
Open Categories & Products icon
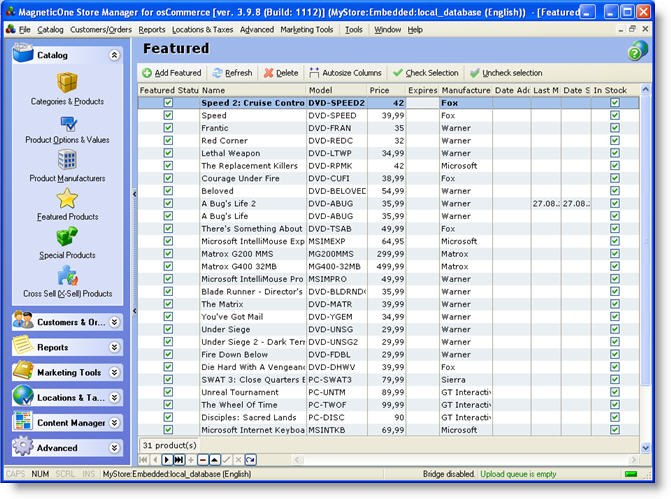click(x=67, y=82)
